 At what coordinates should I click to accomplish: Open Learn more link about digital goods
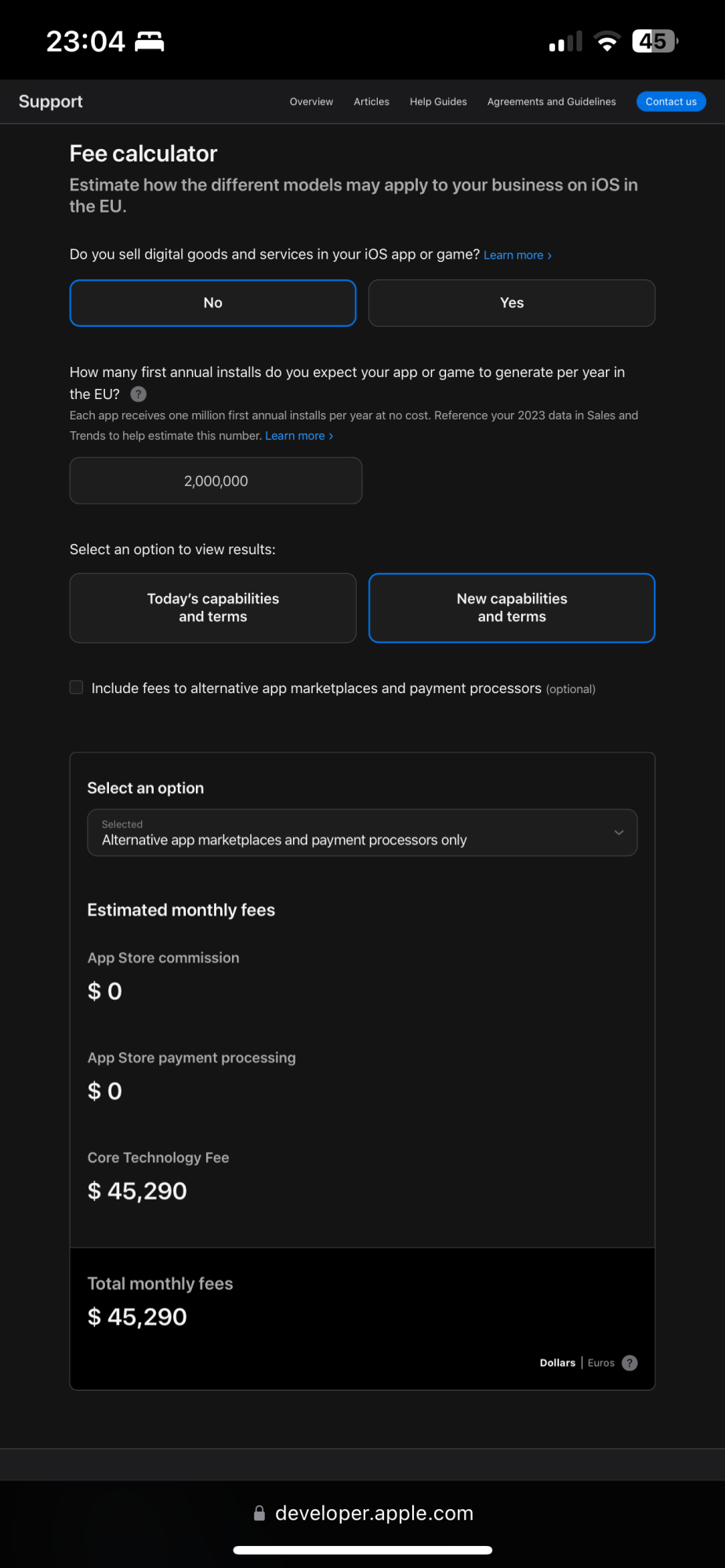pos(517,256)
